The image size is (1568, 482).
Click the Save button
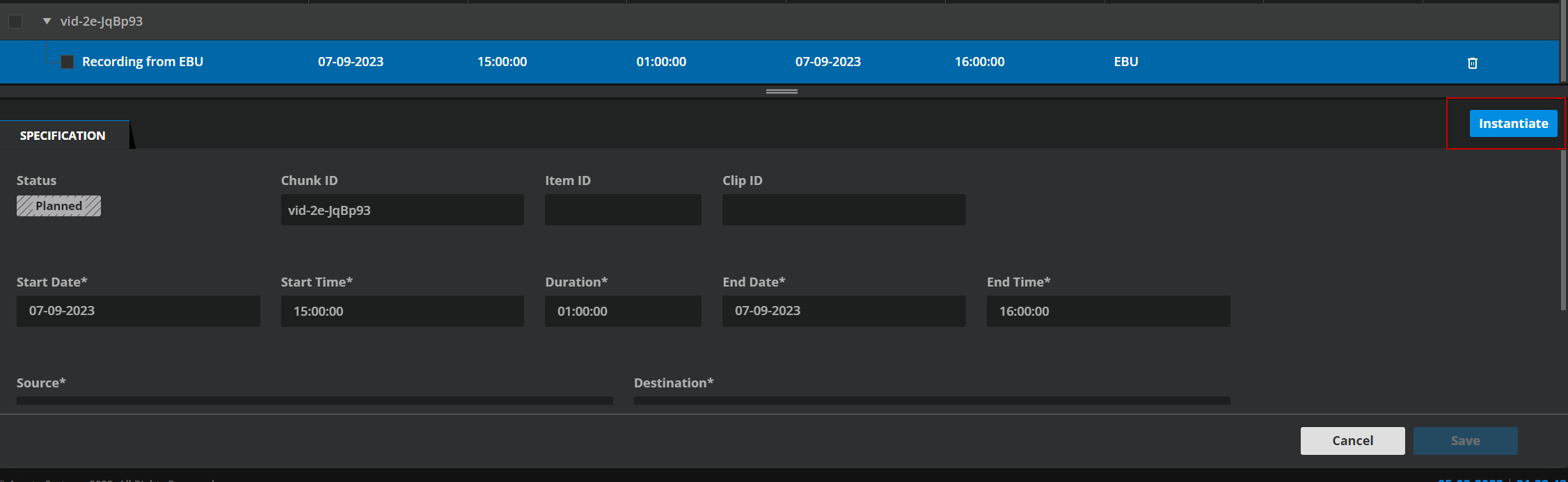[x=1464, y=441]
